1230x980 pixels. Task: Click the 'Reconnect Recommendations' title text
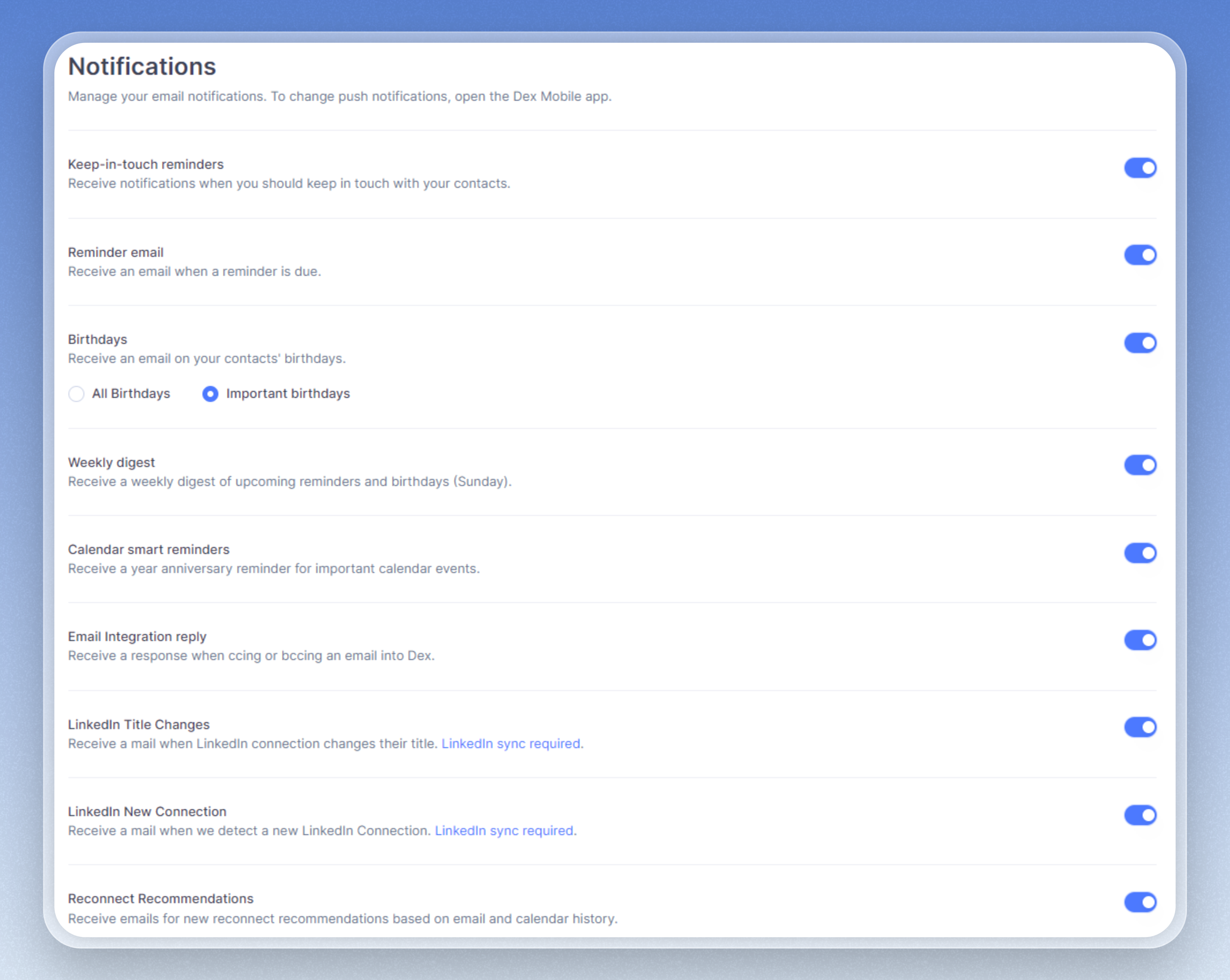160,899
